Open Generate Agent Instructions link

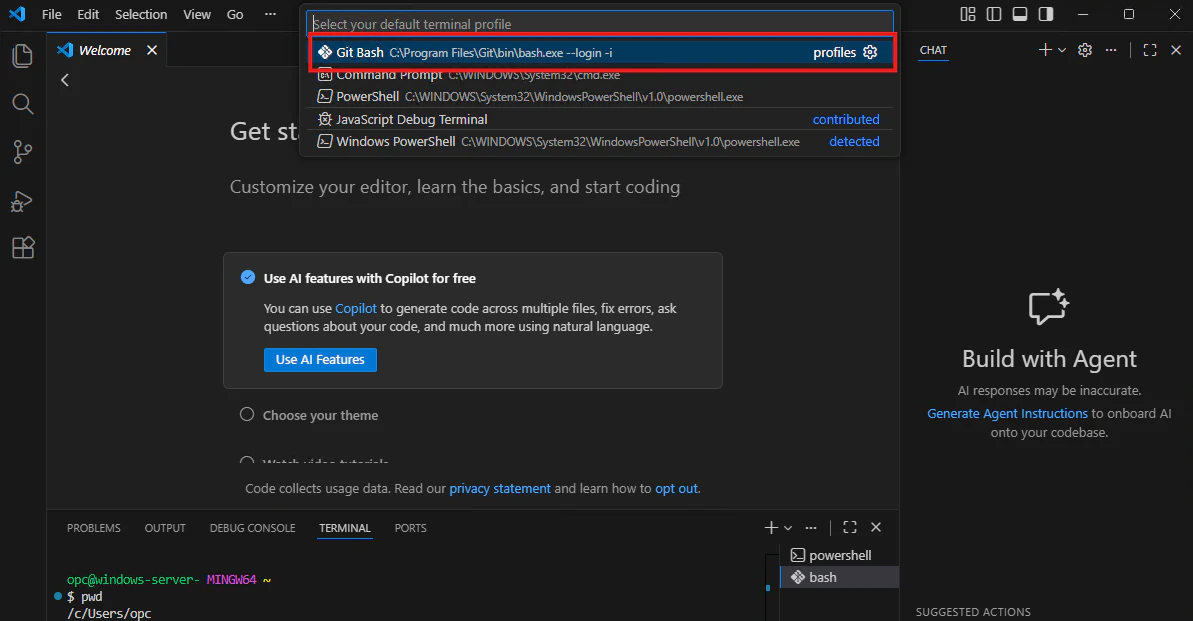coord(1007,413)
